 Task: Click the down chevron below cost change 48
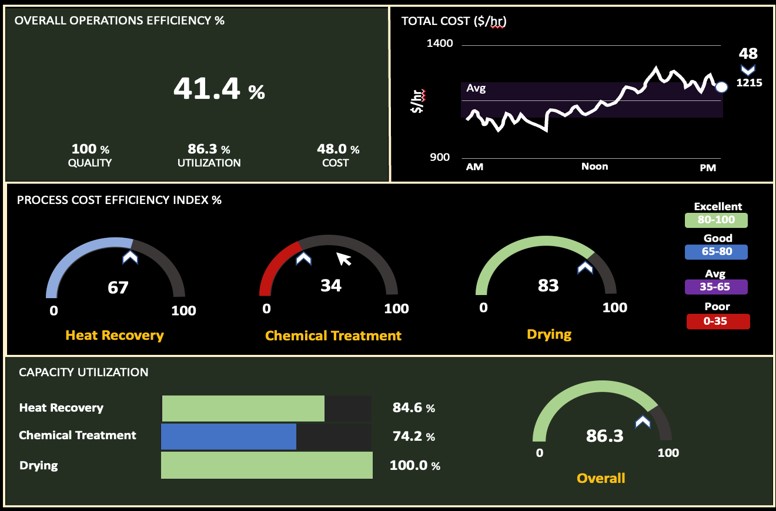748,69
